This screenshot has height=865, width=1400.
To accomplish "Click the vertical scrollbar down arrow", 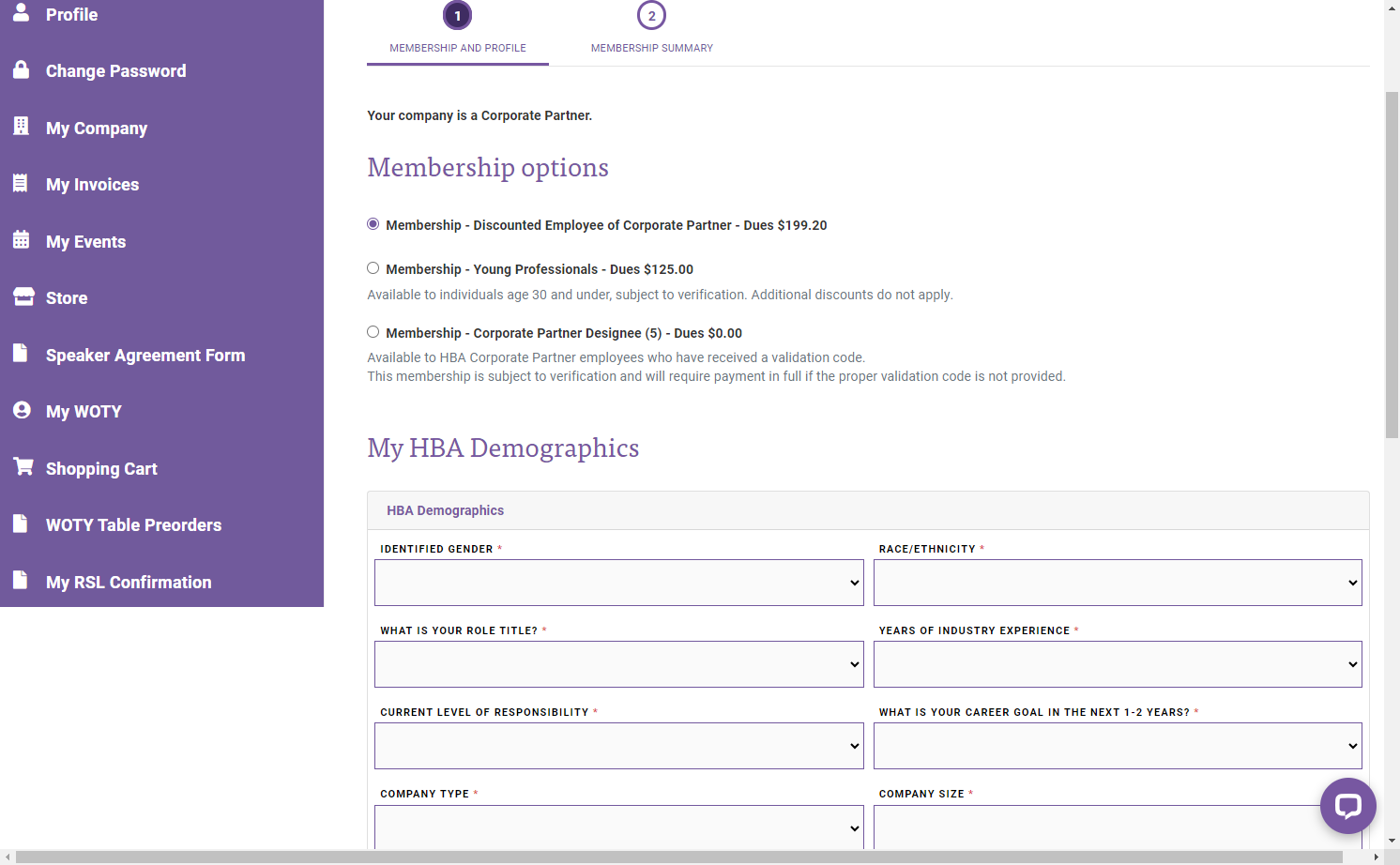I will [1392, 841].
